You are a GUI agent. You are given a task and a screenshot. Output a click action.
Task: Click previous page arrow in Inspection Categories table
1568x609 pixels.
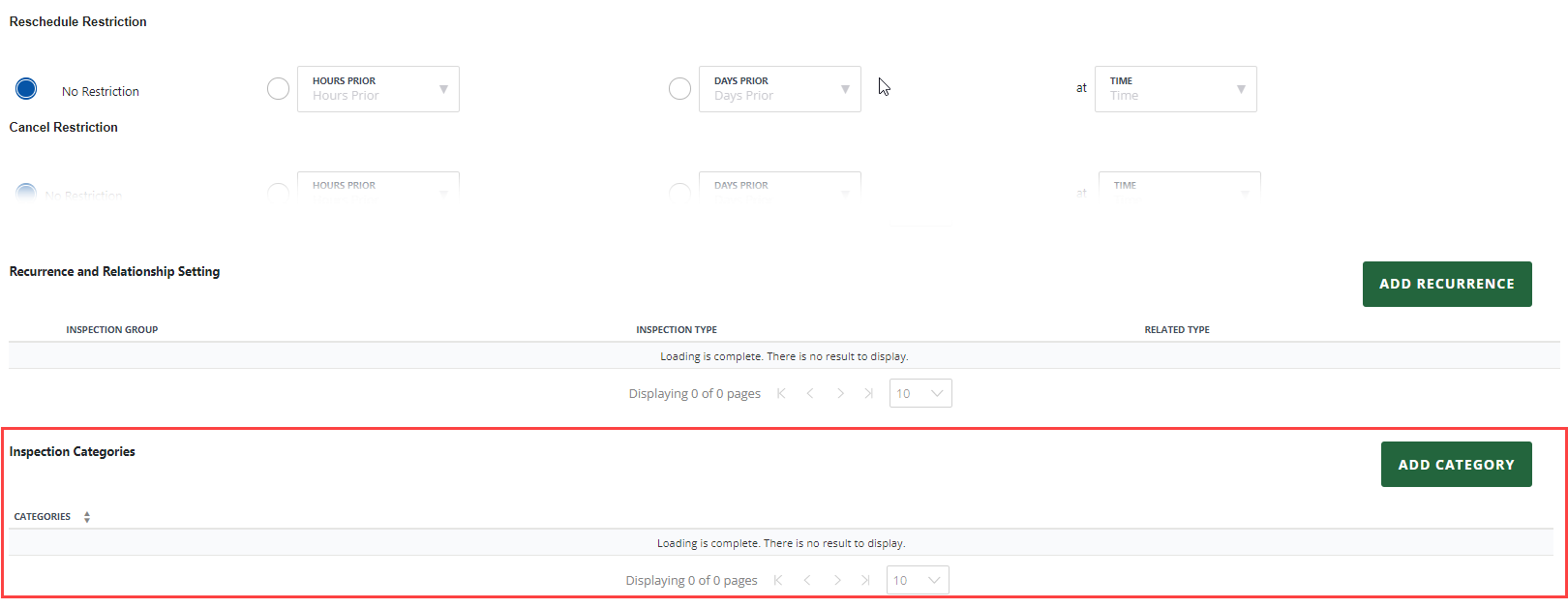(x=807, y=580)
